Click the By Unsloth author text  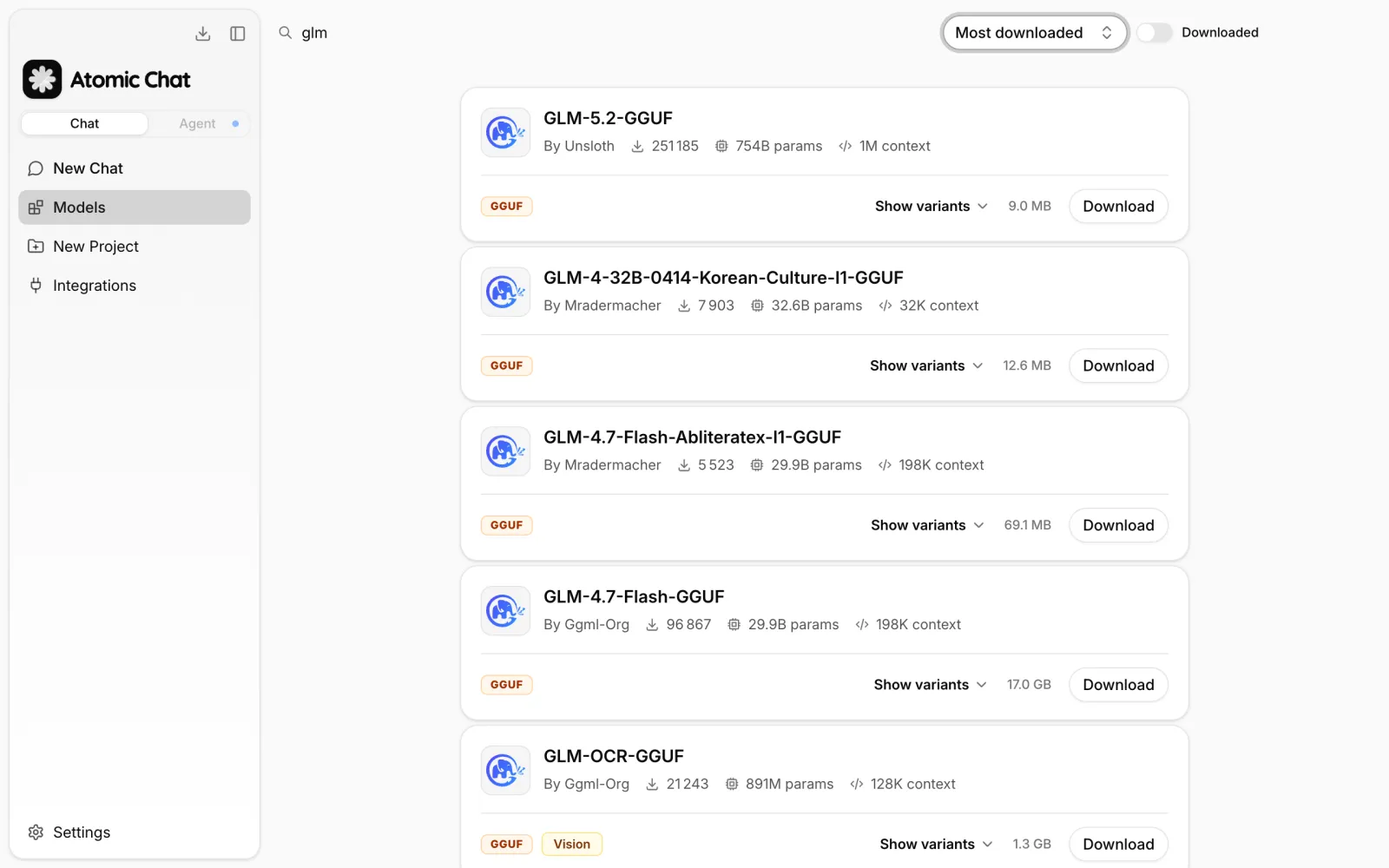pyautogui.click(x=579, y=147)
